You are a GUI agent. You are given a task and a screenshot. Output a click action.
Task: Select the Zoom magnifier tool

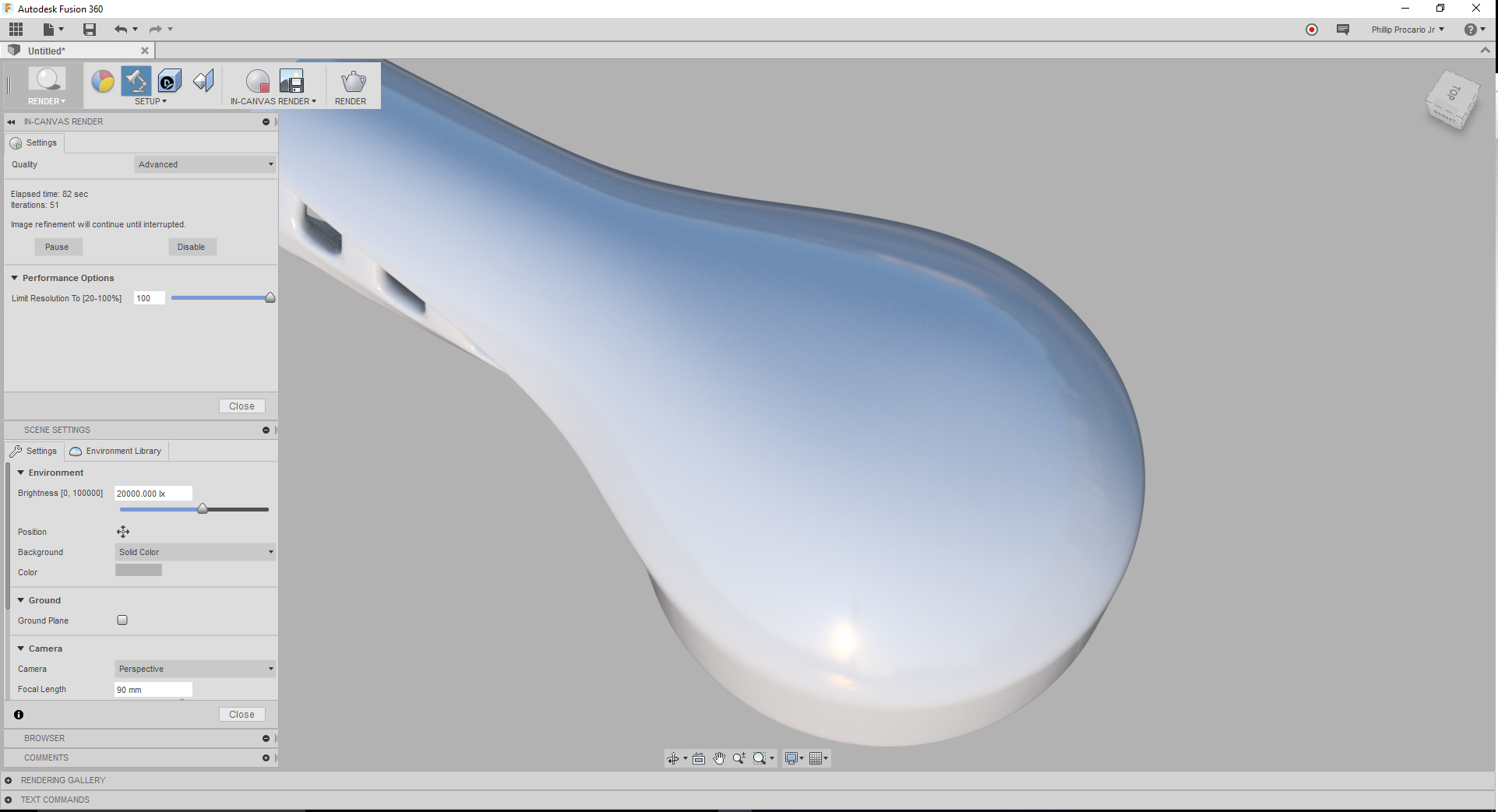[x=738, y=758]
